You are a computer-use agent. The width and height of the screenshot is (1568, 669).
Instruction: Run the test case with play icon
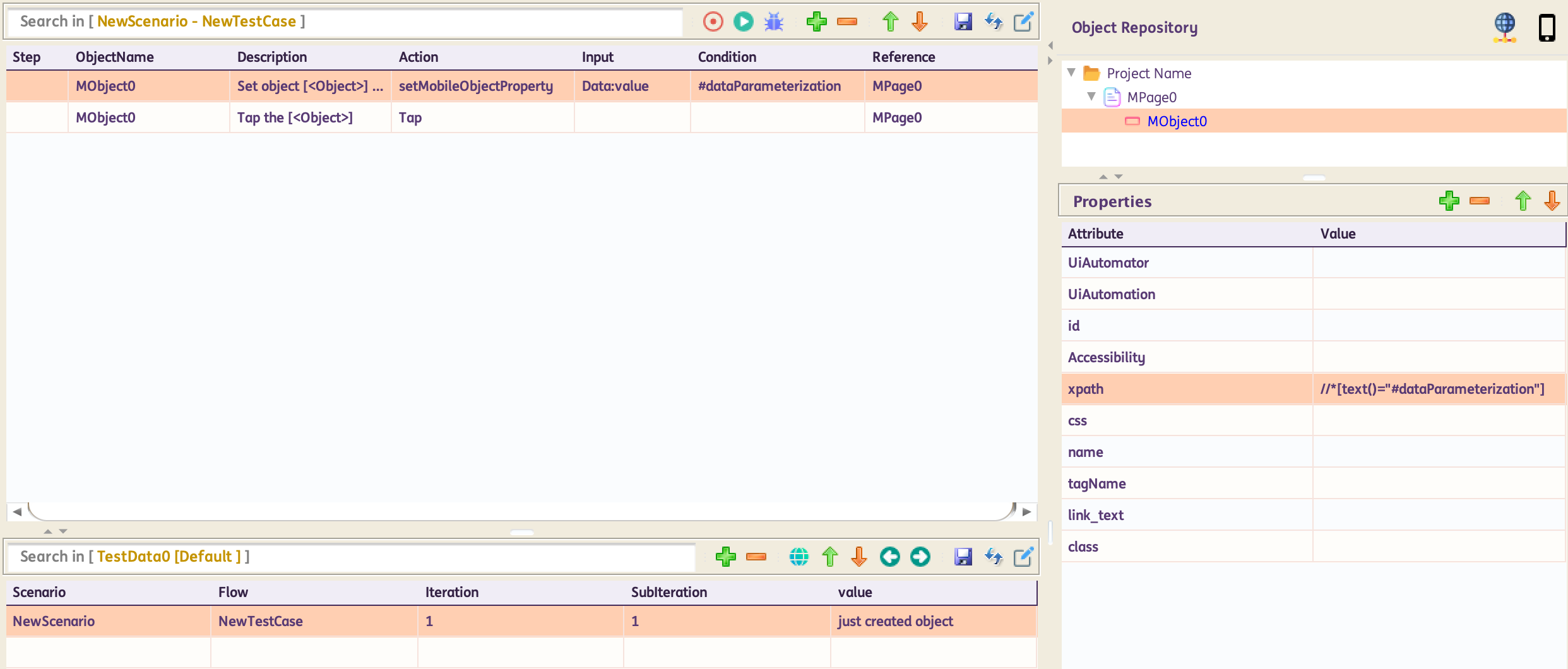click(x=743, y=22)
